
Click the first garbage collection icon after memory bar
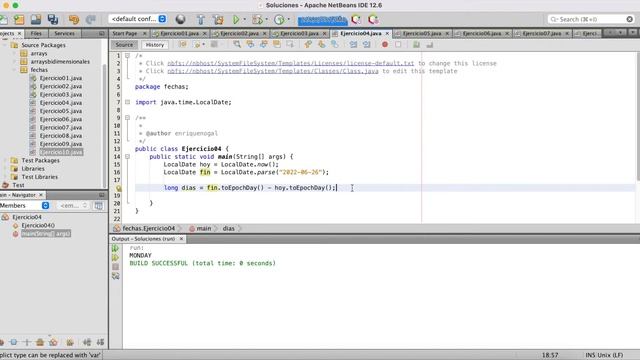[x=356, y=19]
